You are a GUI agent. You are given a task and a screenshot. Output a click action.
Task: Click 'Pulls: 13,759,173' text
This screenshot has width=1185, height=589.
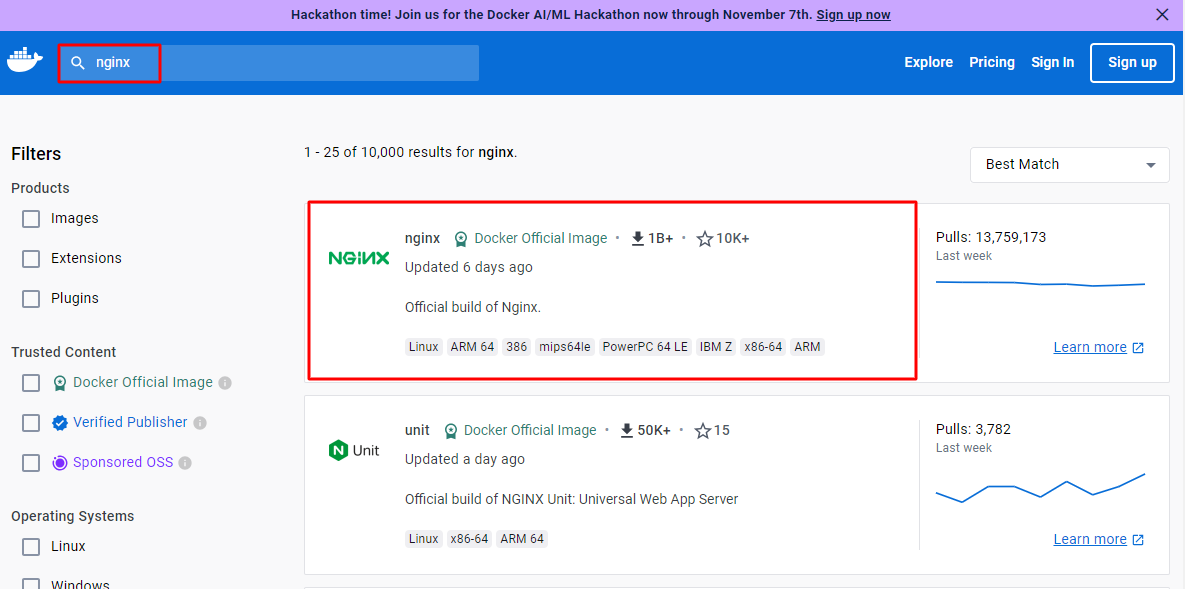click(x=991, y=237)
